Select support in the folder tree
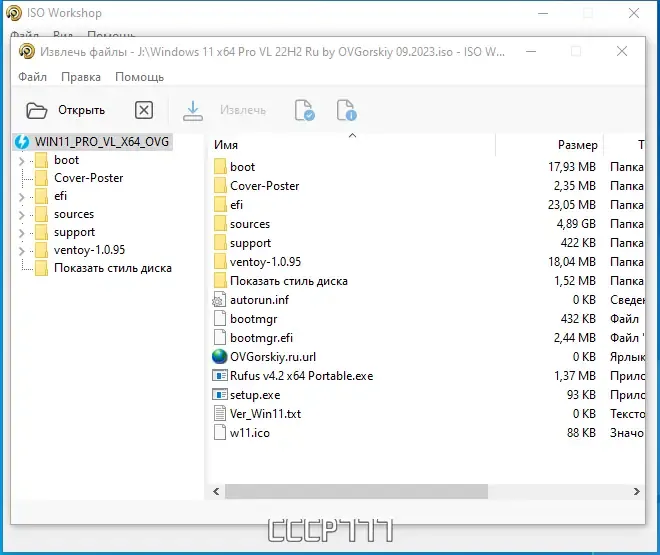 coord(75,232)
